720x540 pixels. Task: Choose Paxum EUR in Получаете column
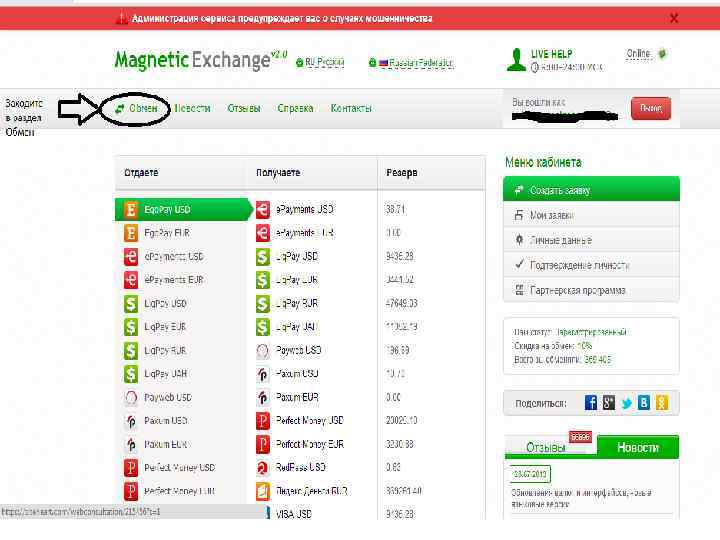point(287,397)
